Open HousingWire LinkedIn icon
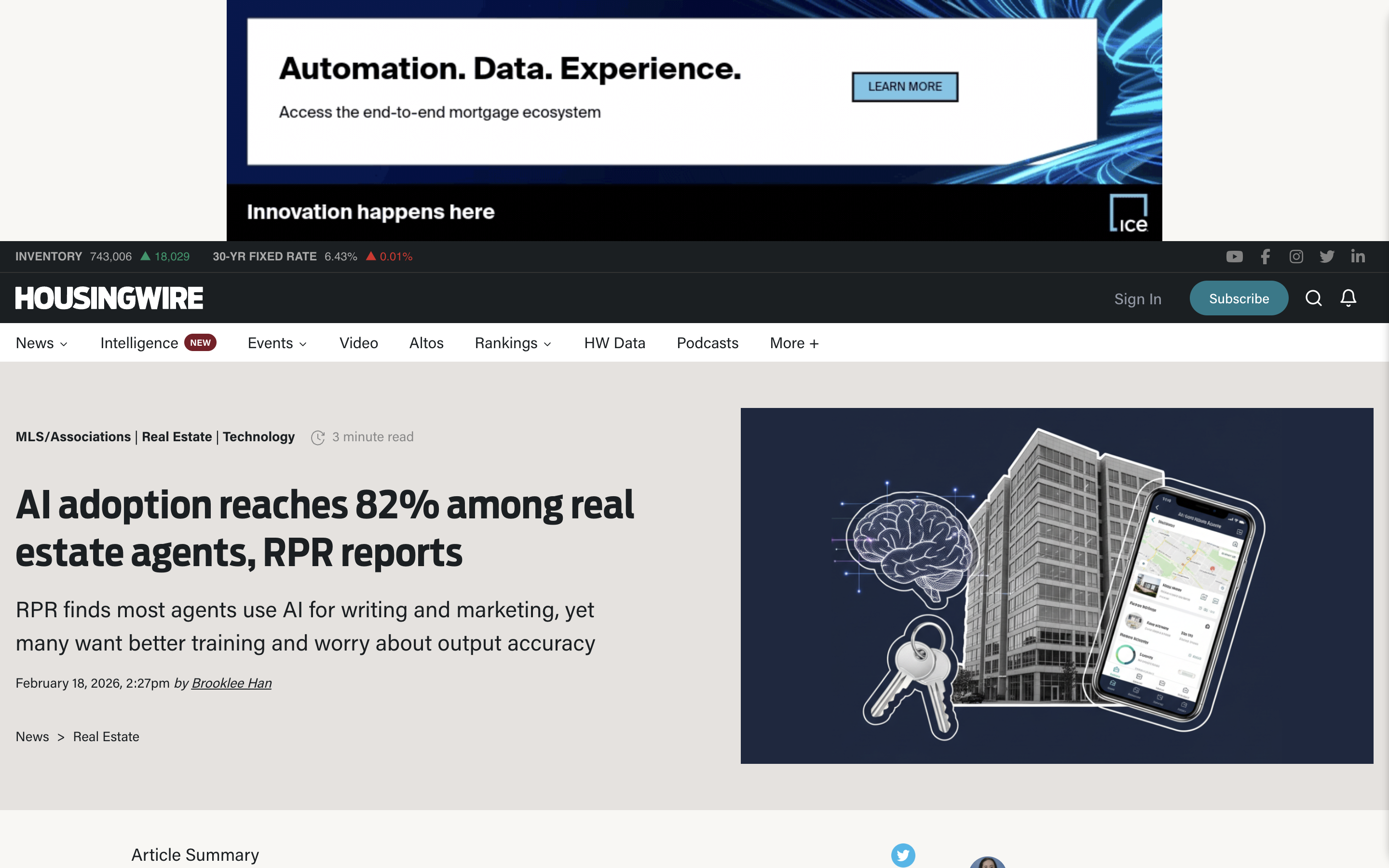The image size is (1389, 868). 1358,257
